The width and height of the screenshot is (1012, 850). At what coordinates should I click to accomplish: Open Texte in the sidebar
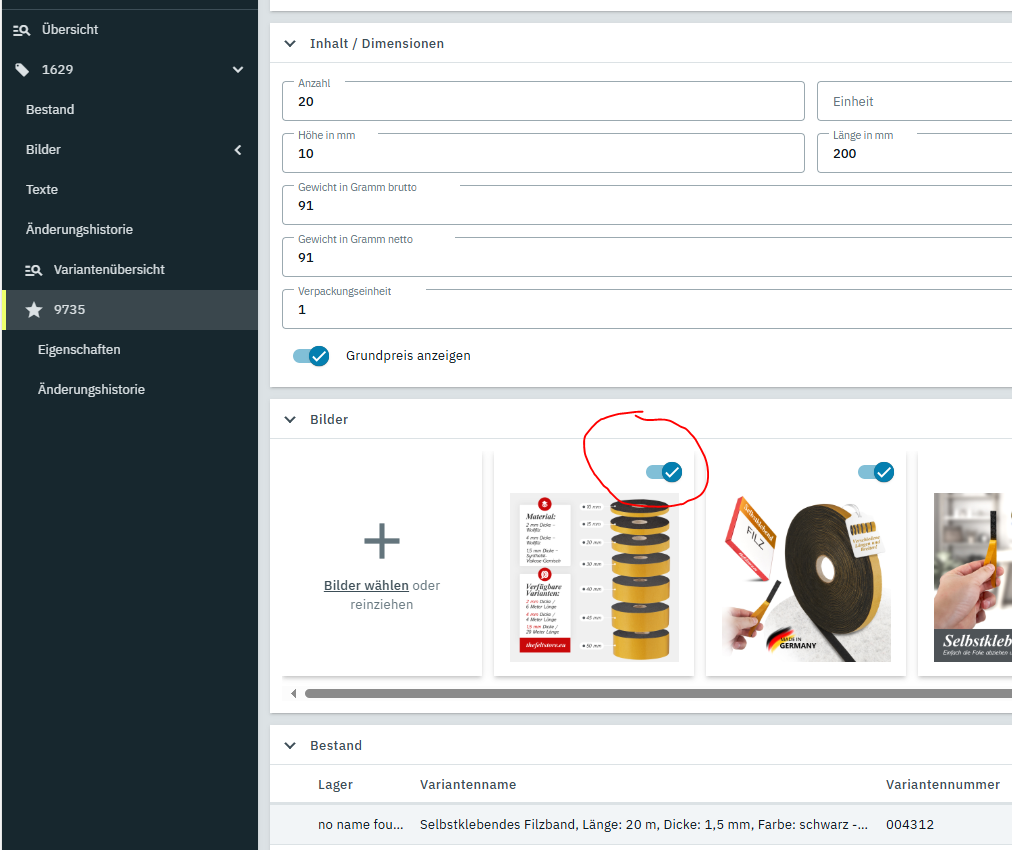coord(42,190)
